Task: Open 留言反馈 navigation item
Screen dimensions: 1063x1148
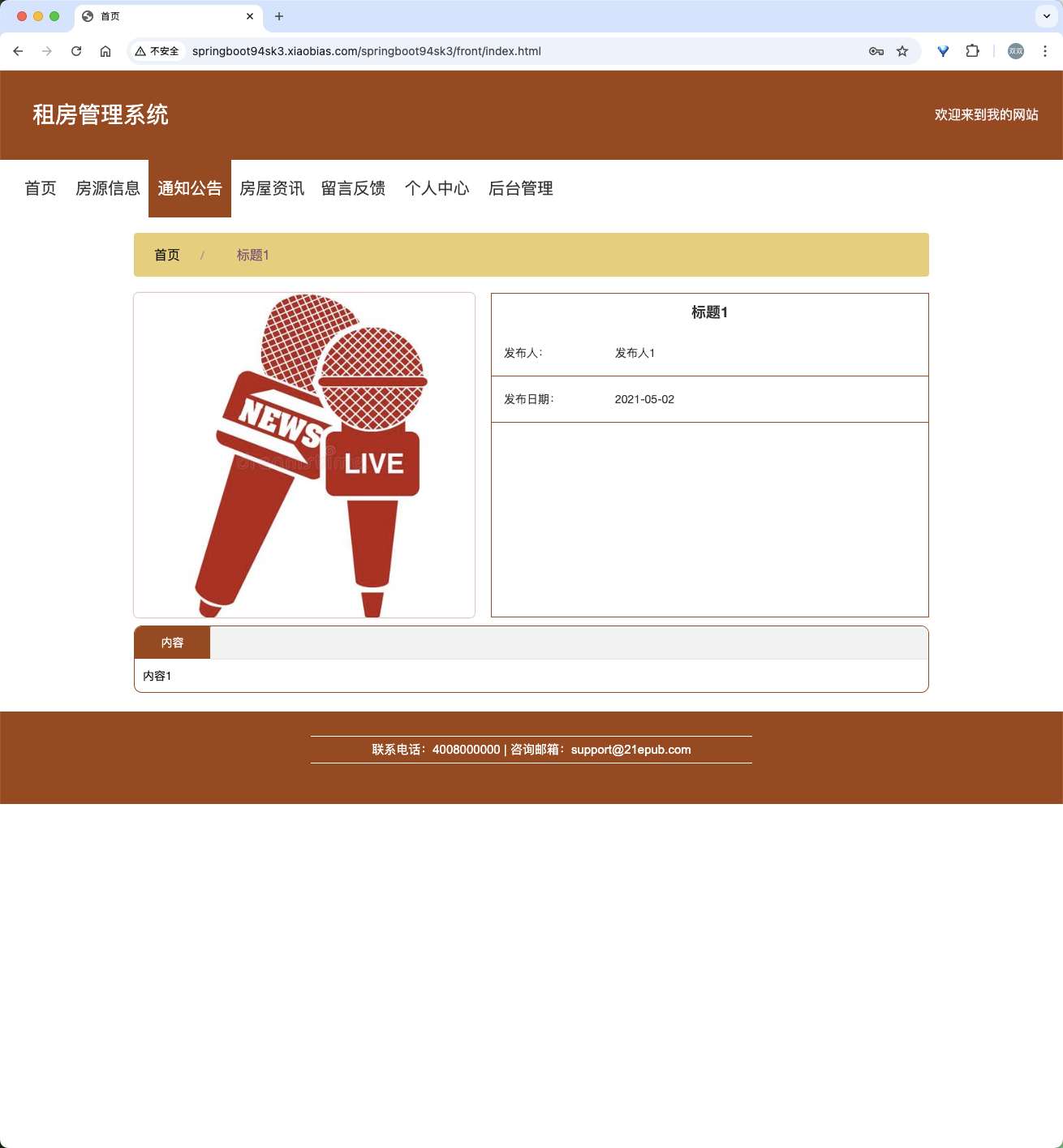Action: pyautogui.click(x=353, y=188)
